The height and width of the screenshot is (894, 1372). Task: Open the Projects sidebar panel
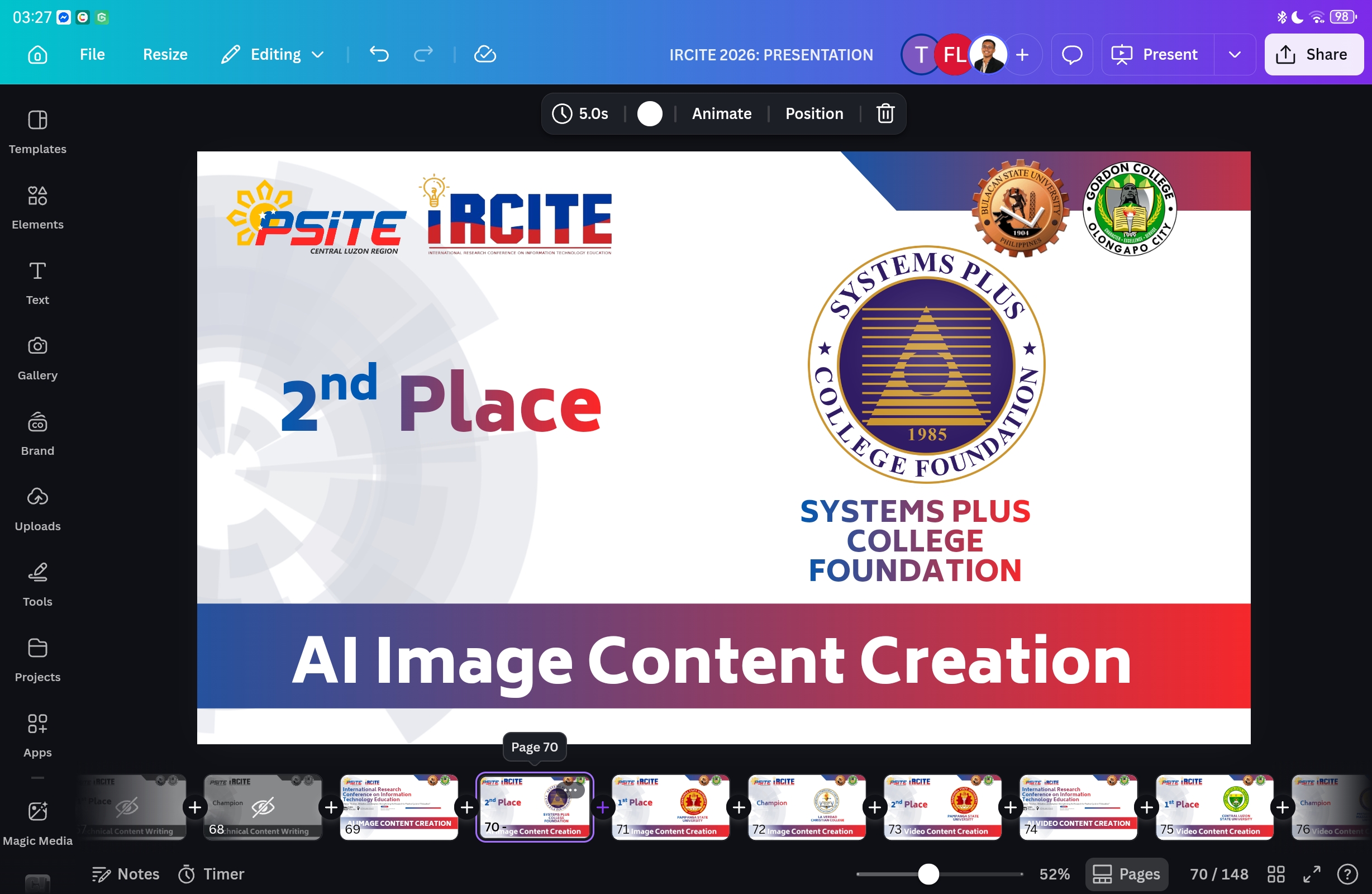37,660
